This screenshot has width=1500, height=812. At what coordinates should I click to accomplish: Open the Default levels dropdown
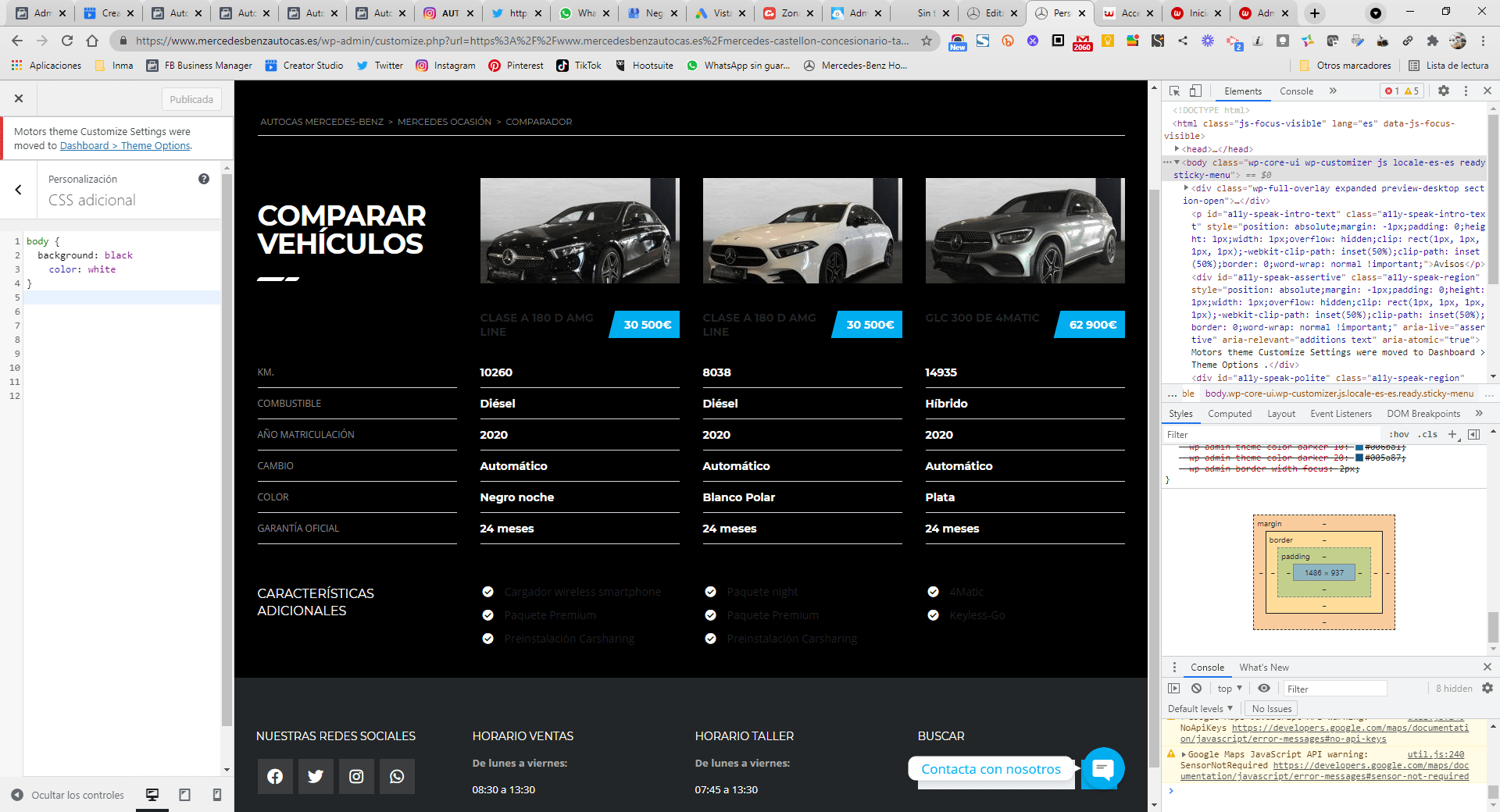coord(1201,709)
